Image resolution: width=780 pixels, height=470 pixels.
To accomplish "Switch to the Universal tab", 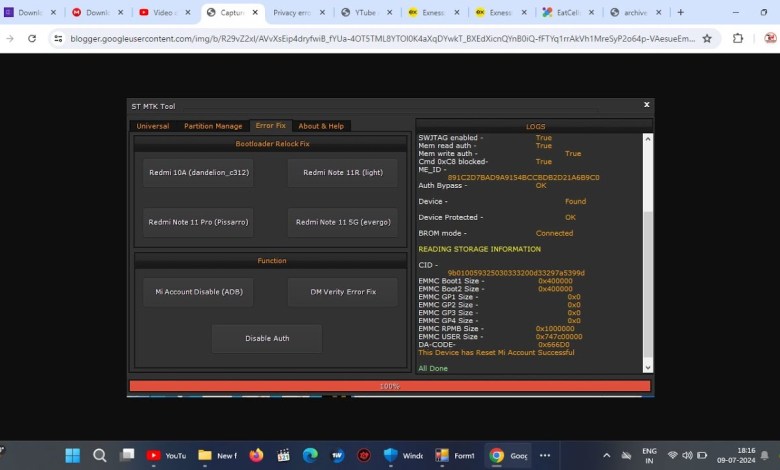I will pos(152,126).
